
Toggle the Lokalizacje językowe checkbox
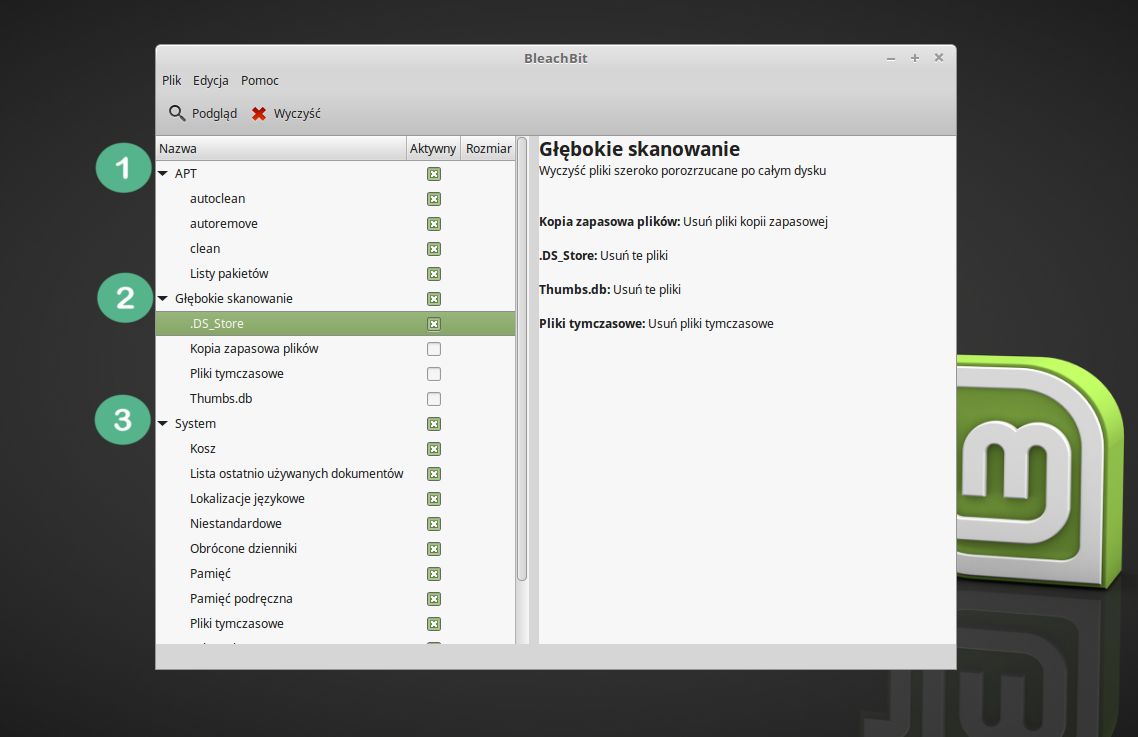click(434, 499)
